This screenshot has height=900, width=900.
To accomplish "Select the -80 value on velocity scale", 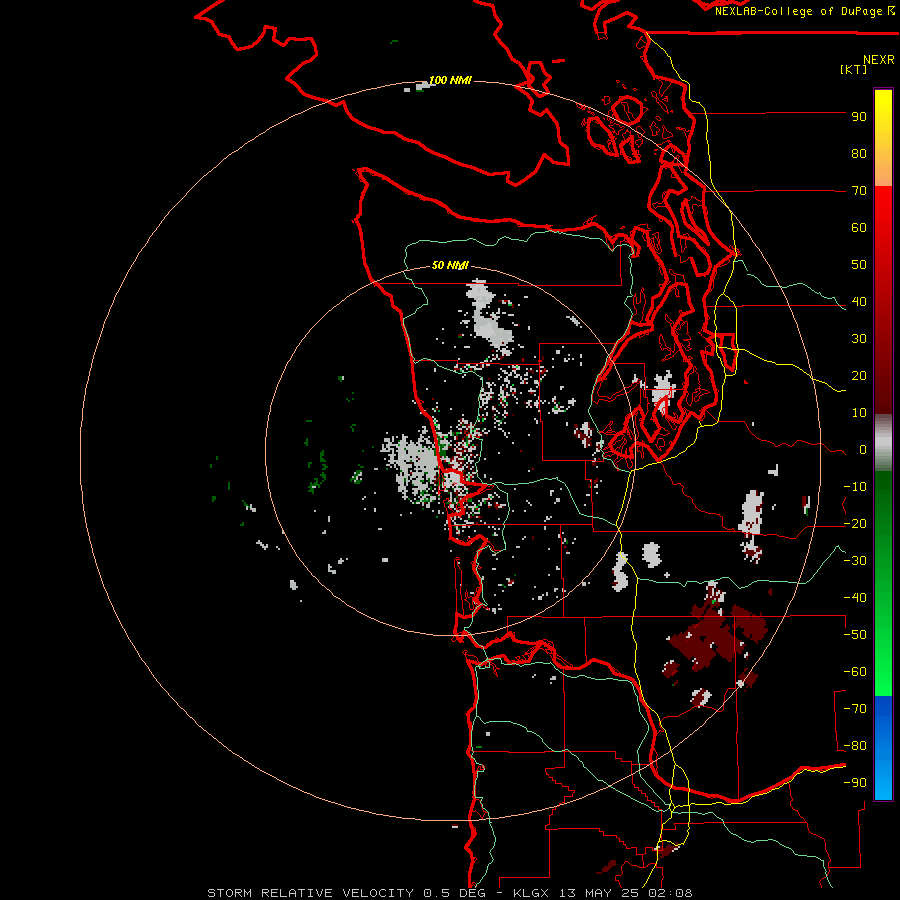I will pos(855,746).
